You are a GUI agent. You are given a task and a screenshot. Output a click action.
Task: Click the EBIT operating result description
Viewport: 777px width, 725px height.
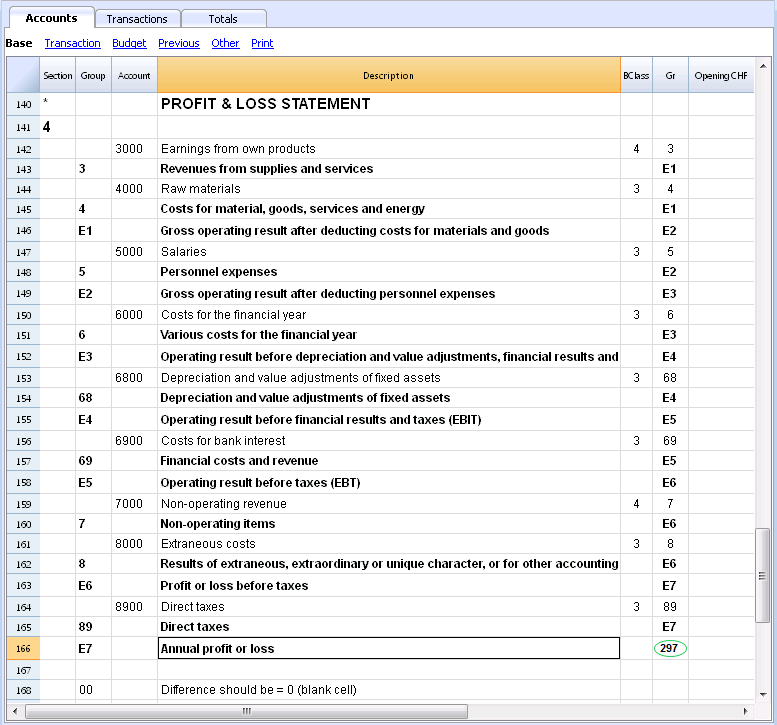389,420
